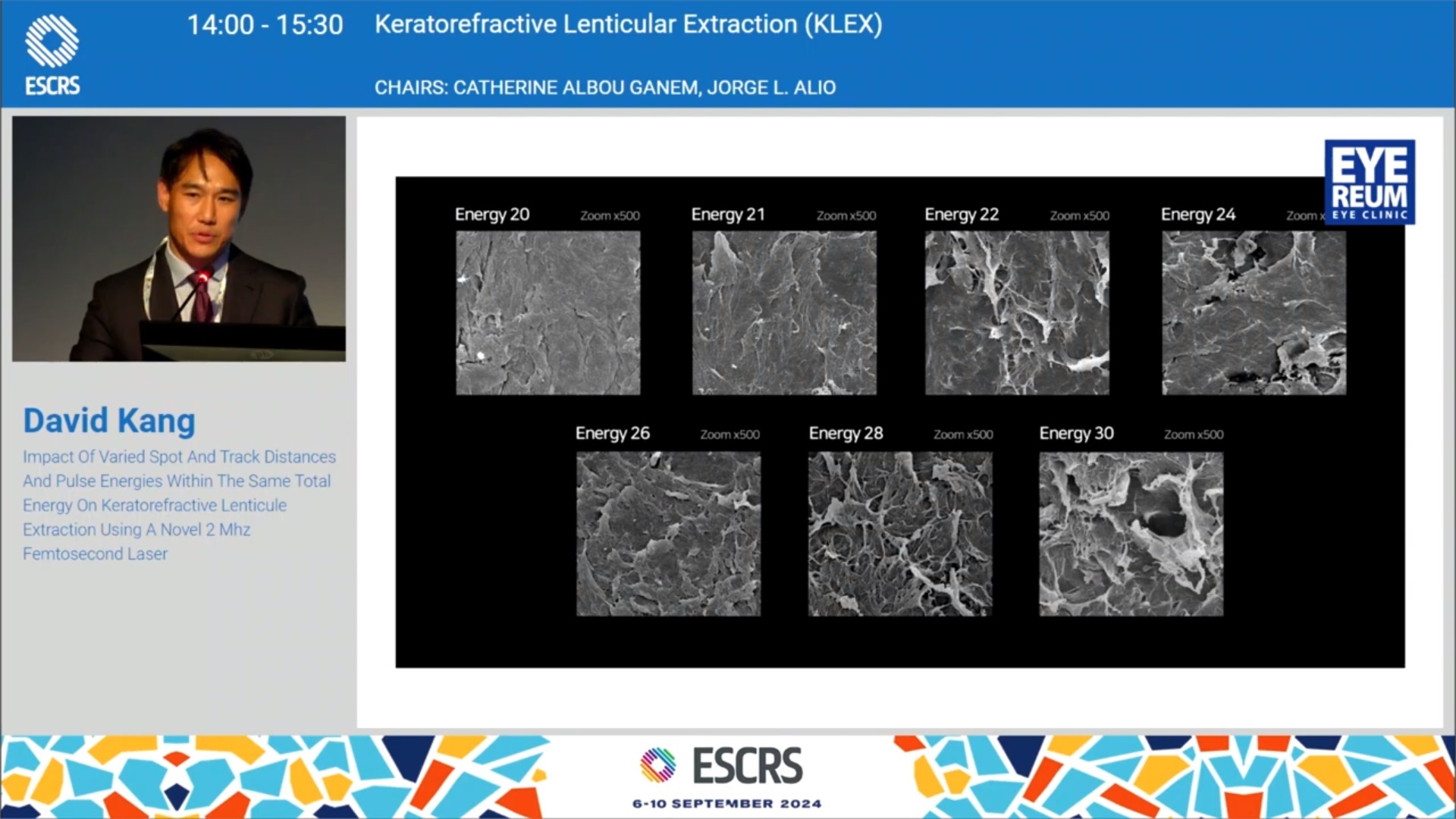Viewport: 1456px width, 819px height.
Task: Click the speaker video of David Kang
Action: (179, 238)
